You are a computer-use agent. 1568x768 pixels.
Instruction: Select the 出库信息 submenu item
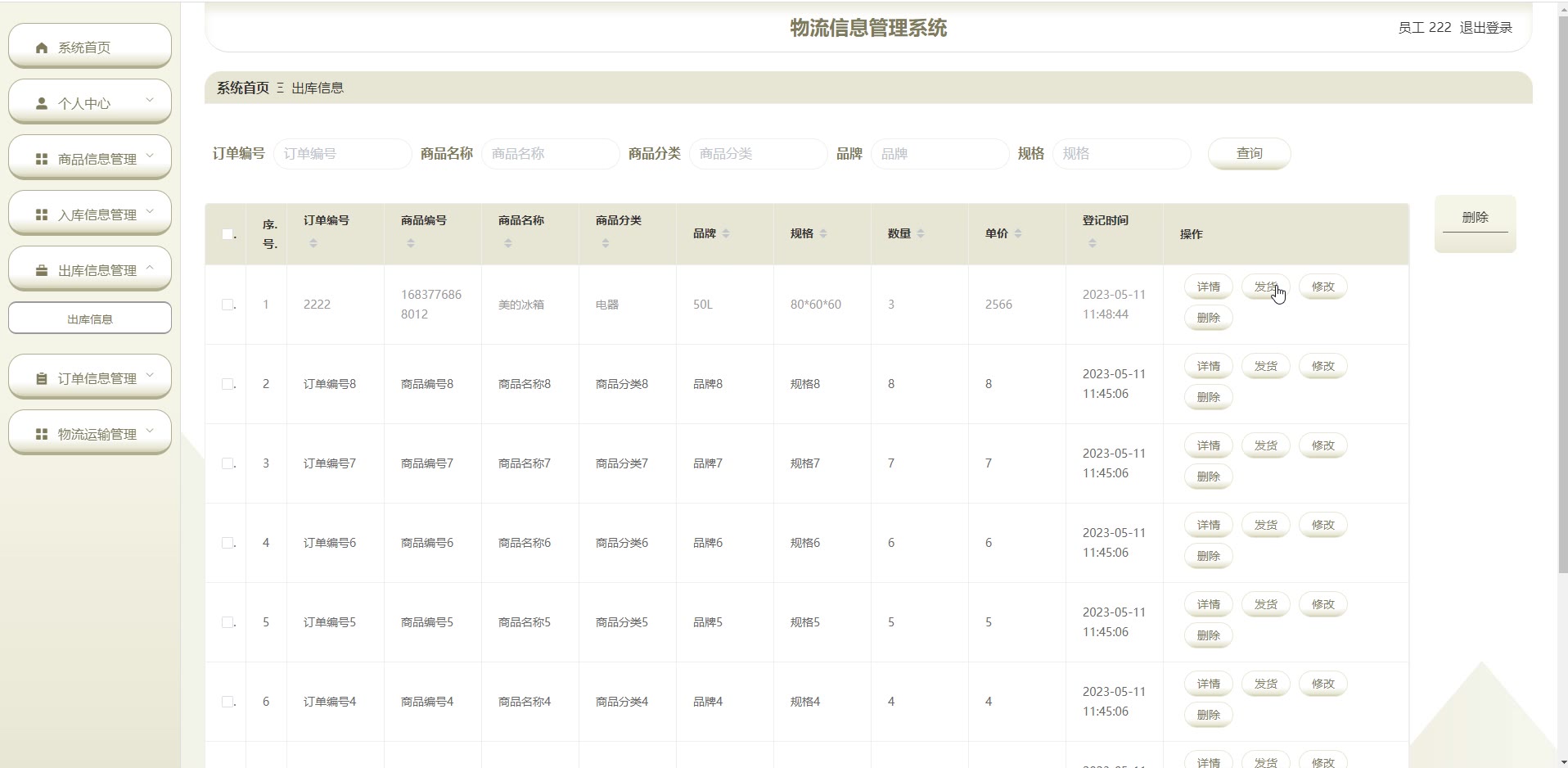click(x=90, y=318)
